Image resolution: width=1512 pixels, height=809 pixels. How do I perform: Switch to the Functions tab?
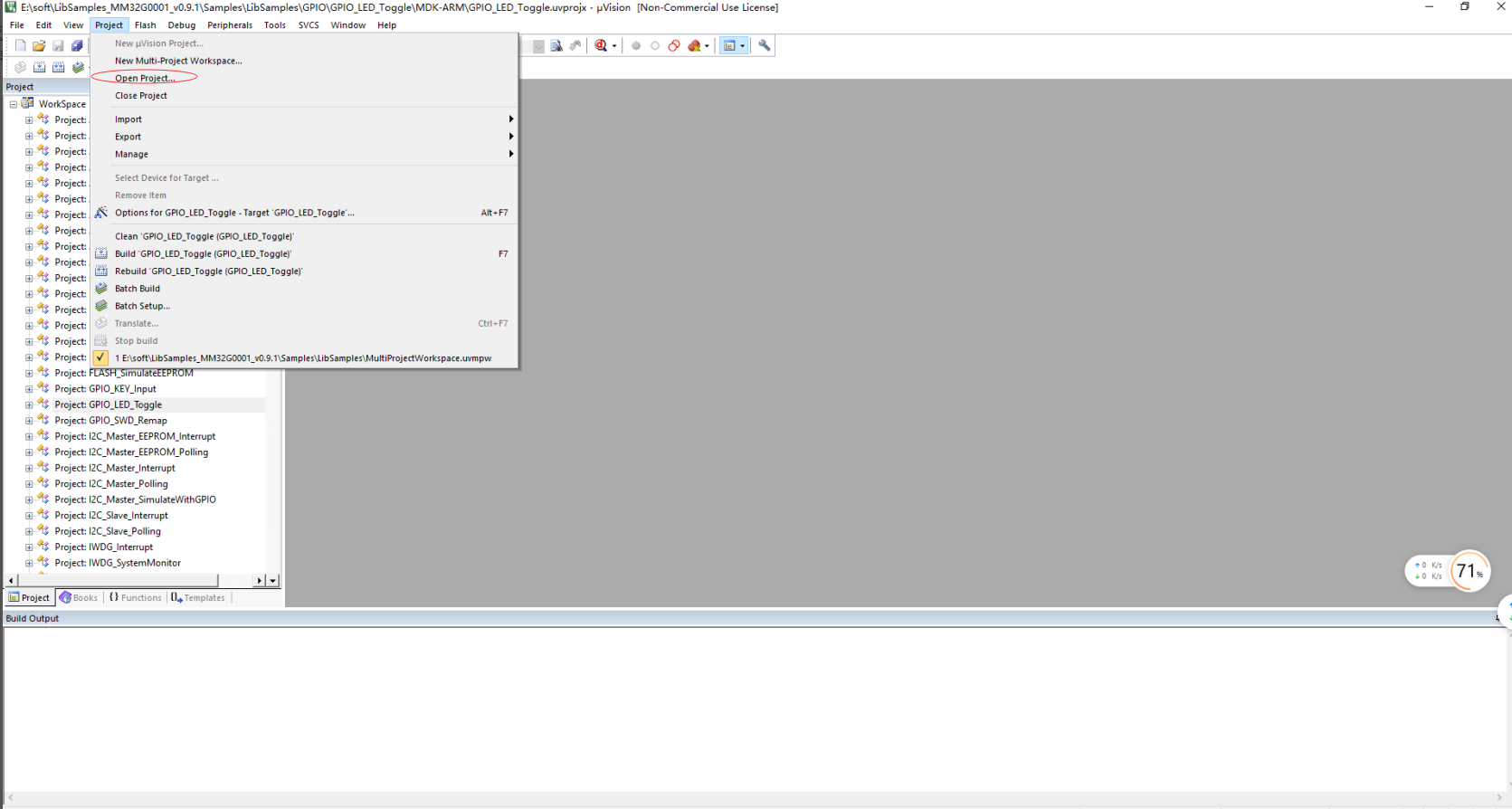136,597
